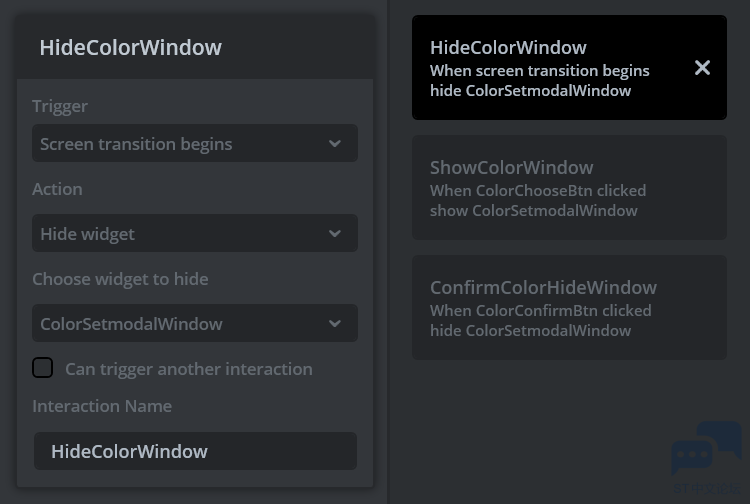Screen dimensions: 750x504
Task: Click the "When ColorChooseBtn clicked" description text
Action: (538, 190)
